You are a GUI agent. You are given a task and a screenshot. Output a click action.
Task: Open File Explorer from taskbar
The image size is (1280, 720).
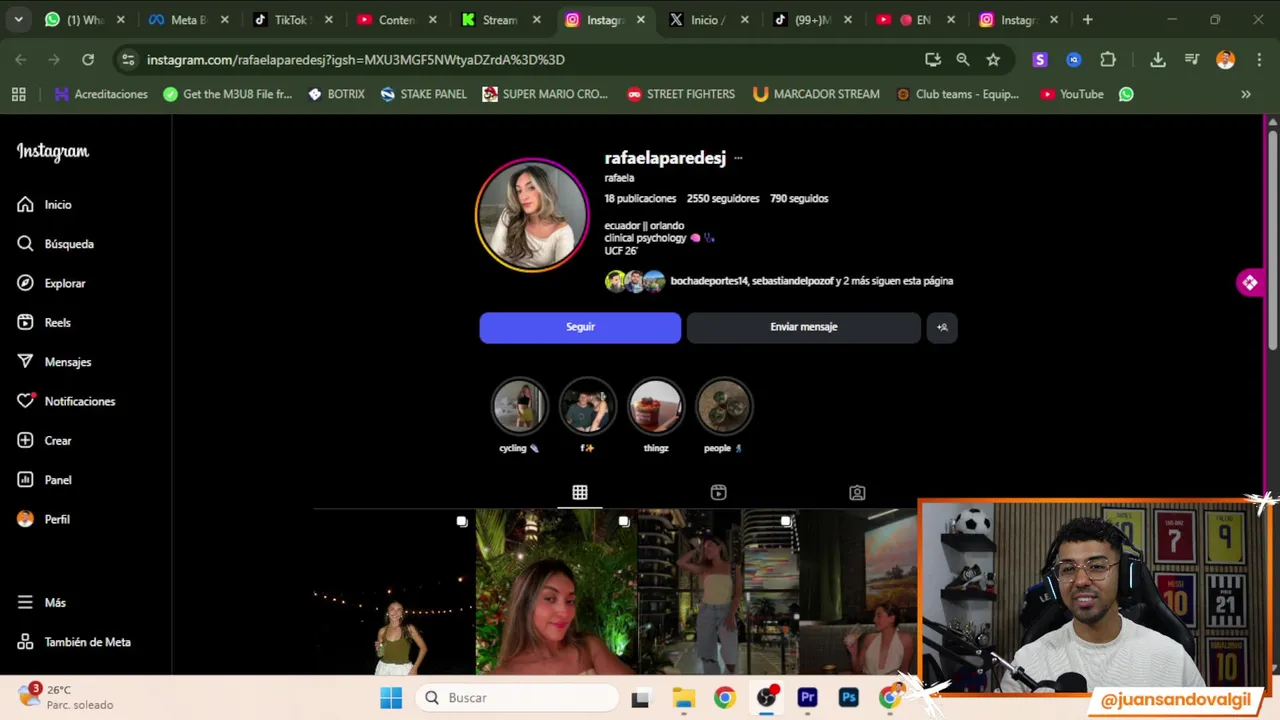point(683,698)
